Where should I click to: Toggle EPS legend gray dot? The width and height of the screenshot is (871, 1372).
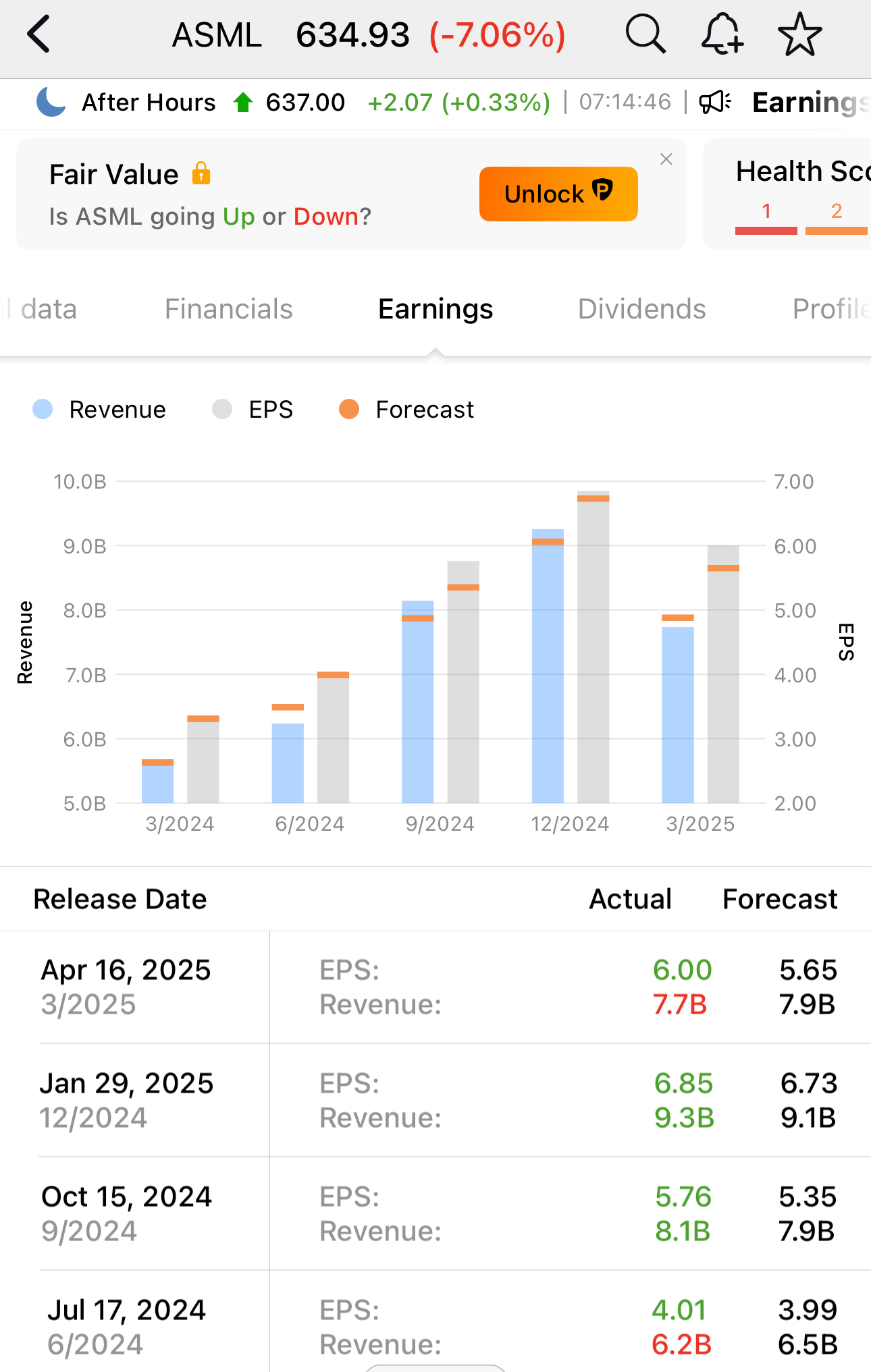222,409
